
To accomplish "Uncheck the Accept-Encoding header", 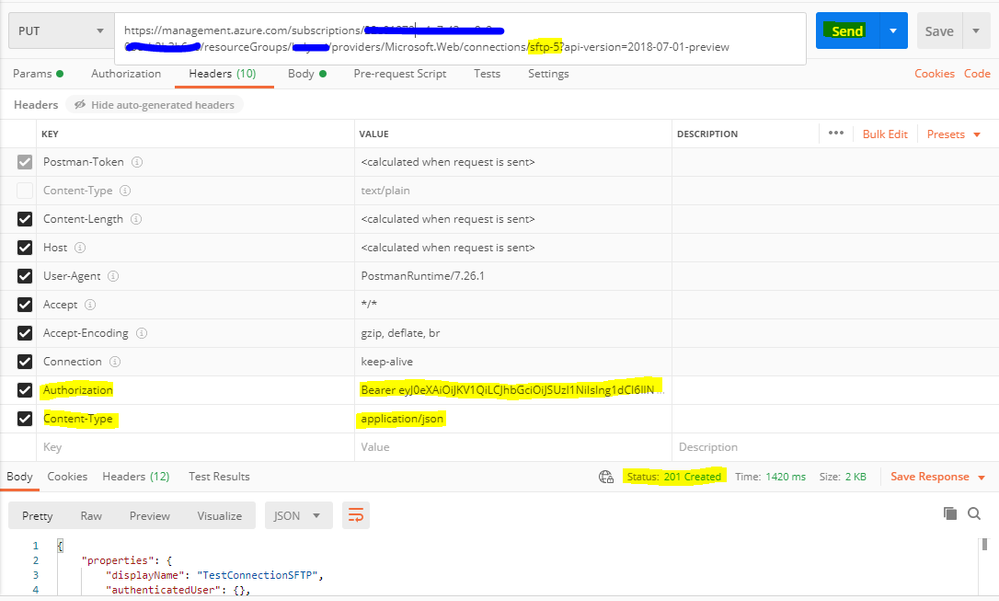I will point(25,333).
